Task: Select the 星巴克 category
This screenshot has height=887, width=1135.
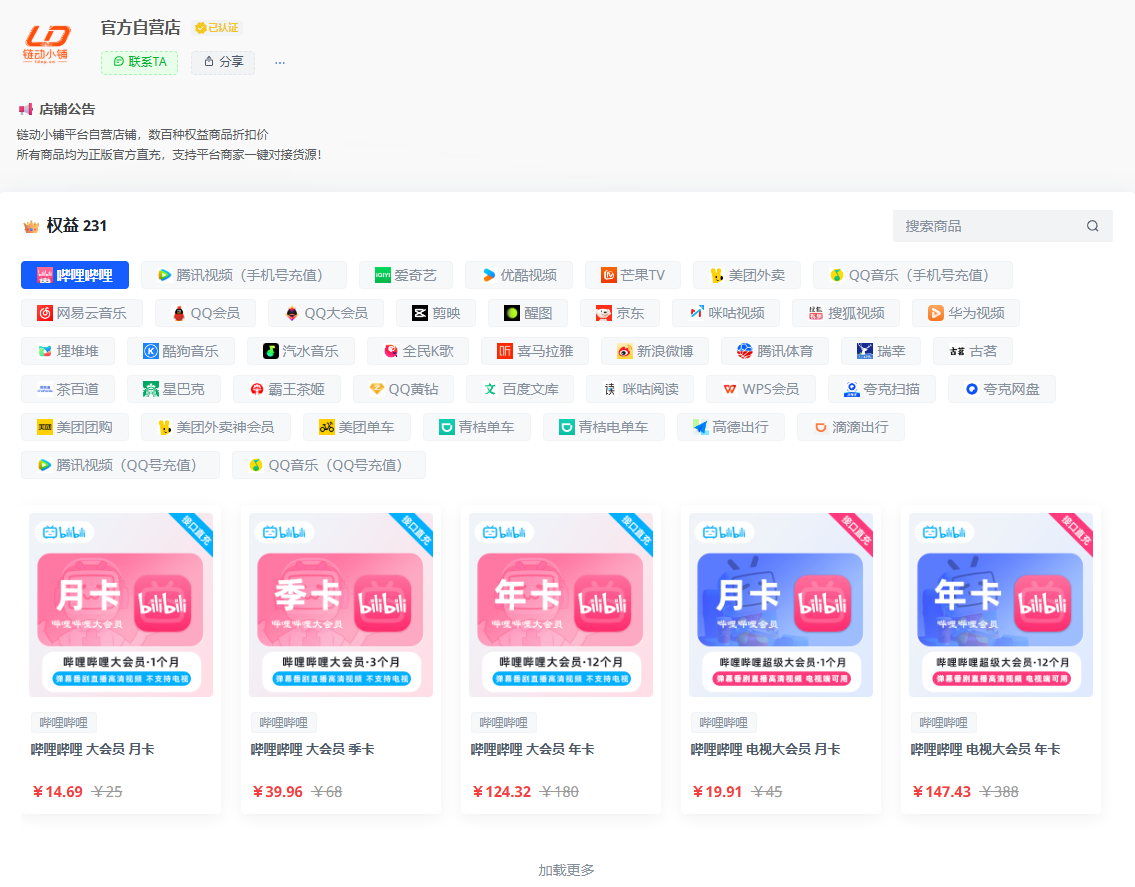Action: tap(174, 389)
